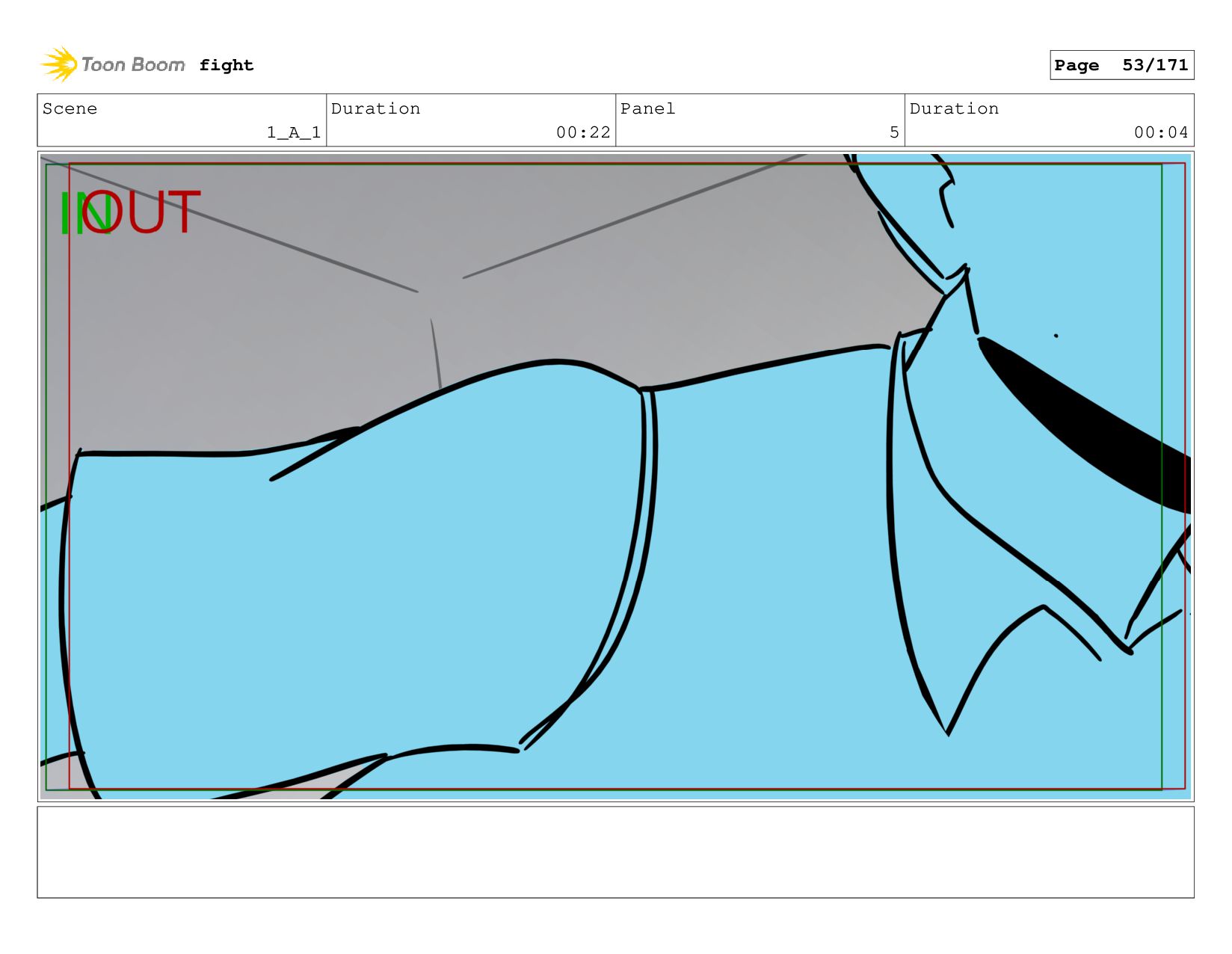This screenshot has width=1232, height=954.
Task: Click the Page 53/171 box
Action: [x=1121, y=65]
